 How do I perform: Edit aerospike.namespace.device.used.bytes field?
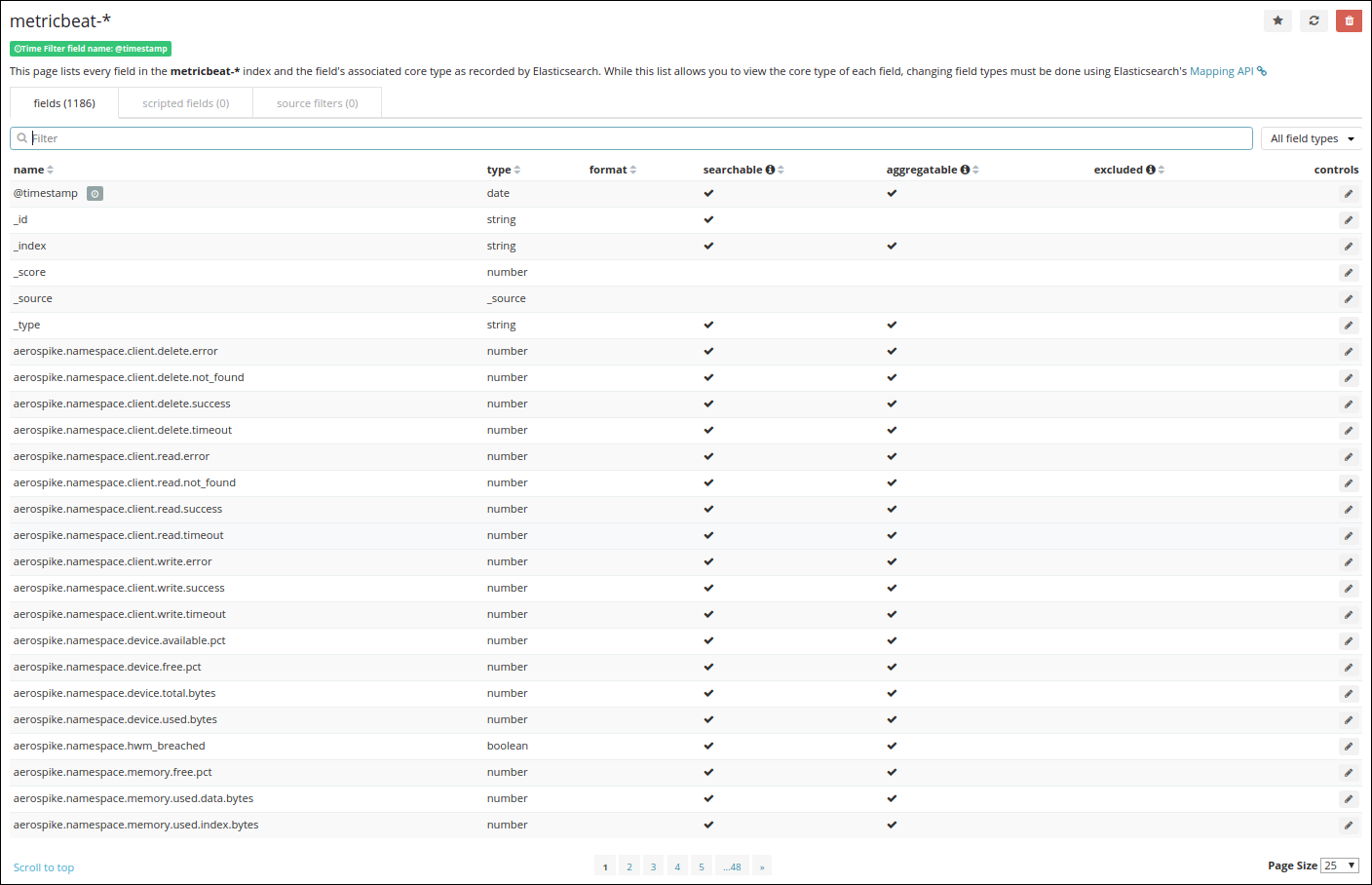point(1349,720)
